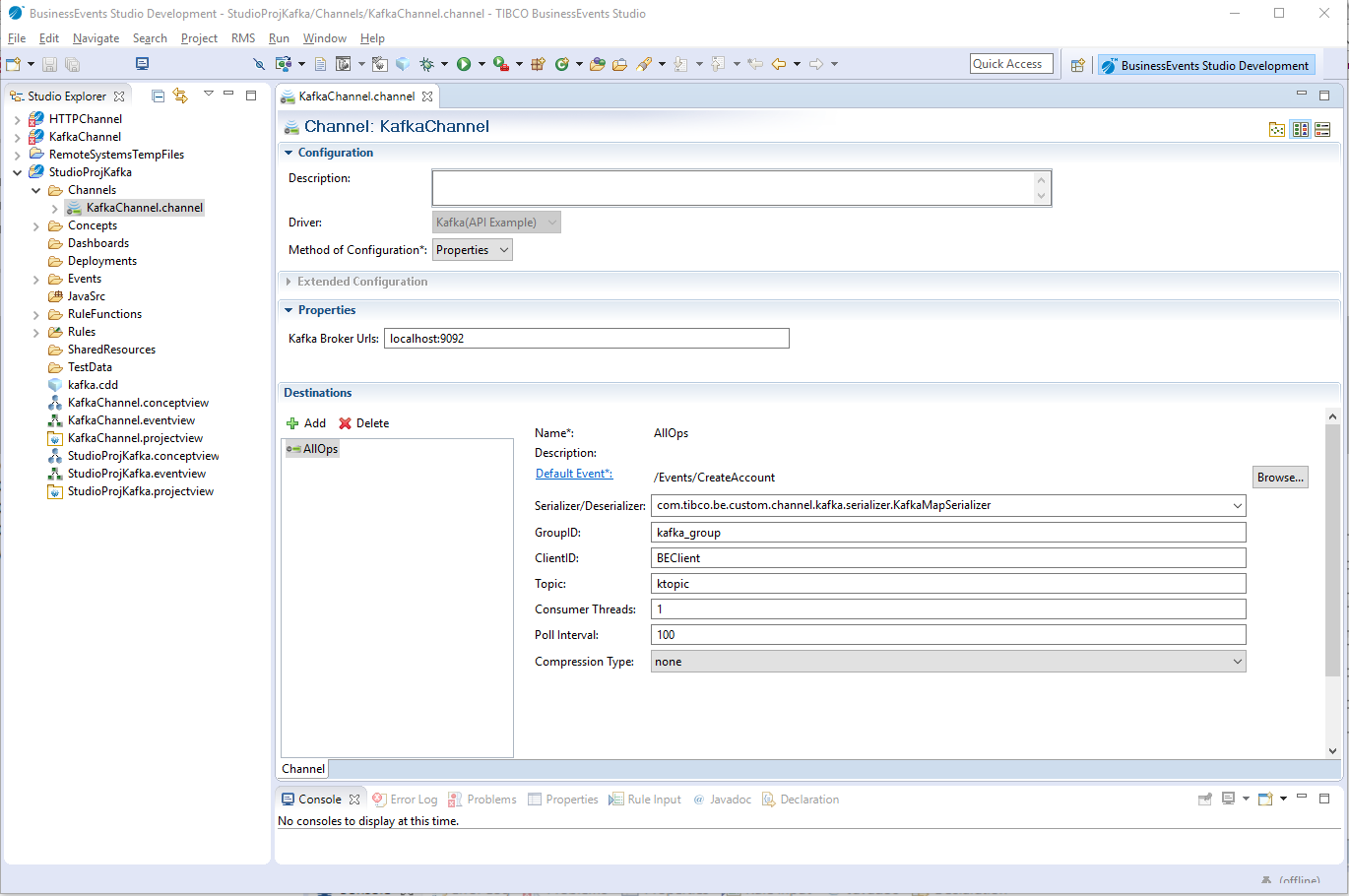Open the Compression Type dropdown
1349x896 pixels.
pyautogui.click(x=947, y=662)
